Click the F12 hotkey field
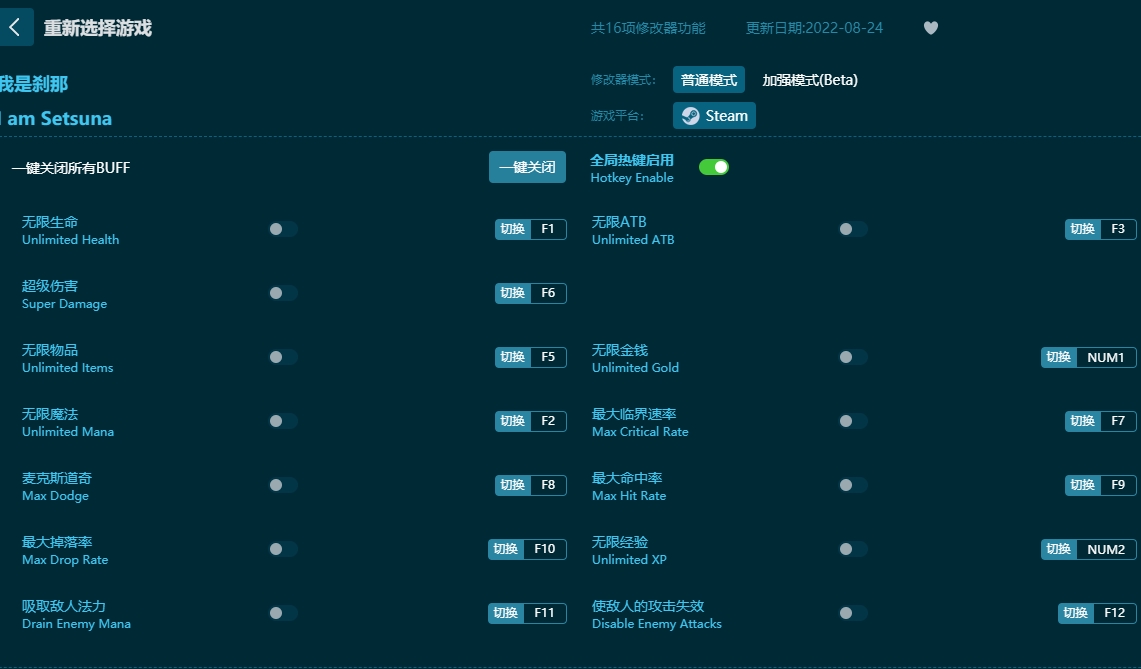The height and width of the screenshot is (669, 1141). (1115, 614)
